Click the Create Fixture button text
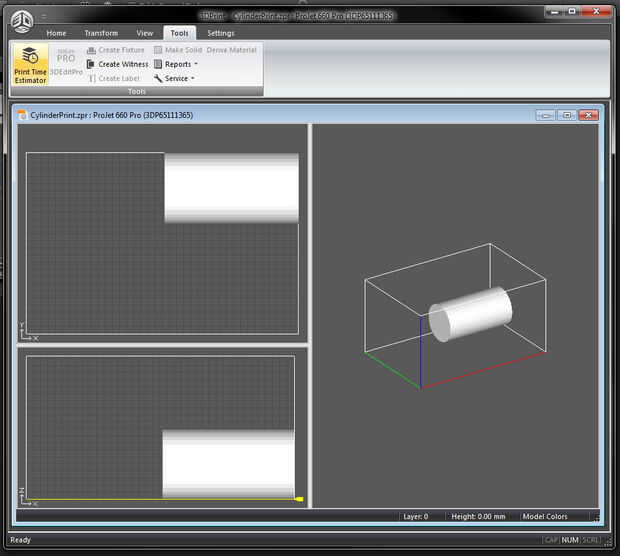 121,50
